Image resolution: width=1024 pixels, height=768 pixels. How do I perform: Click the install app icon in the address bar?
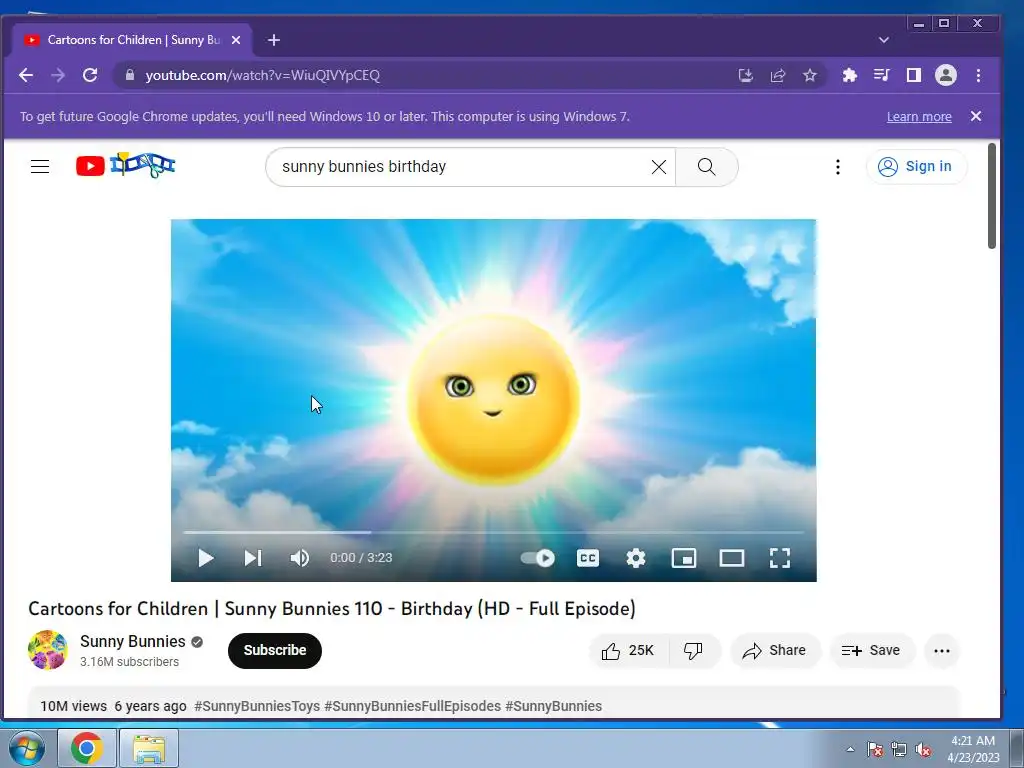click(746, 75)
